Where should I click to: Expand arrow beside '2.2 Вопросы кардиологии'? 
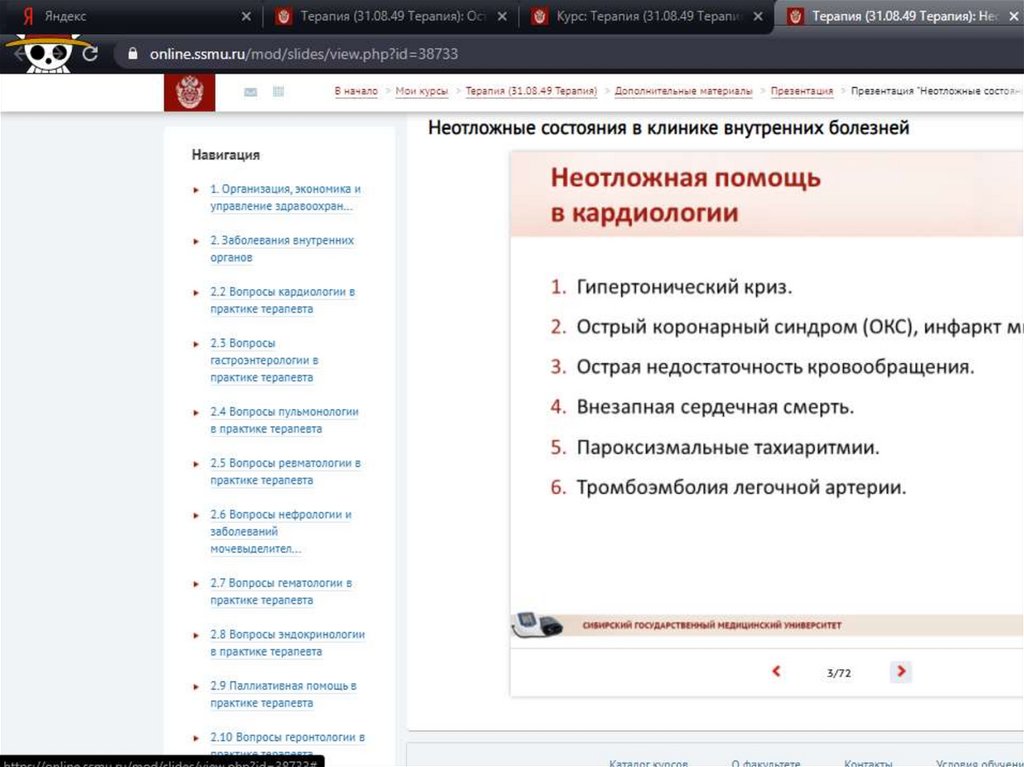coord(196,293)
